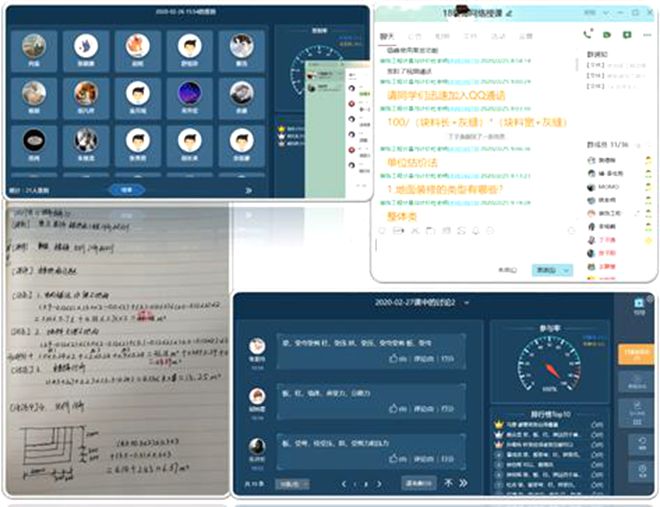
Task: Start a voice call with the phone icon
Action: point(589,33)
